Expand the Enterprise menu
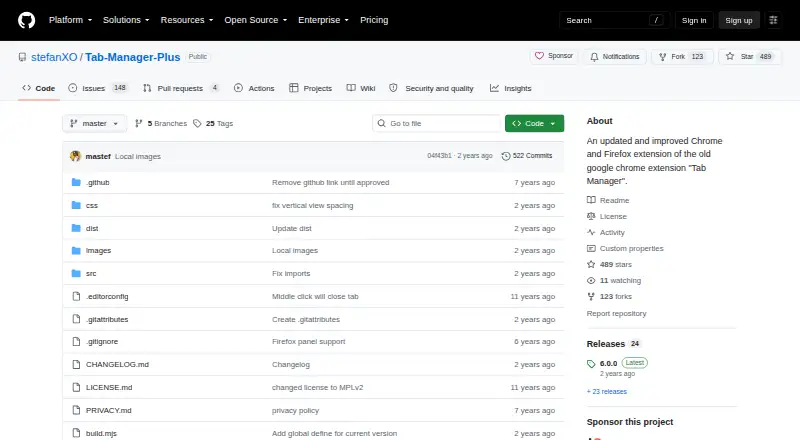Screen dimensions: 800x440 click(x=323, y=20)
